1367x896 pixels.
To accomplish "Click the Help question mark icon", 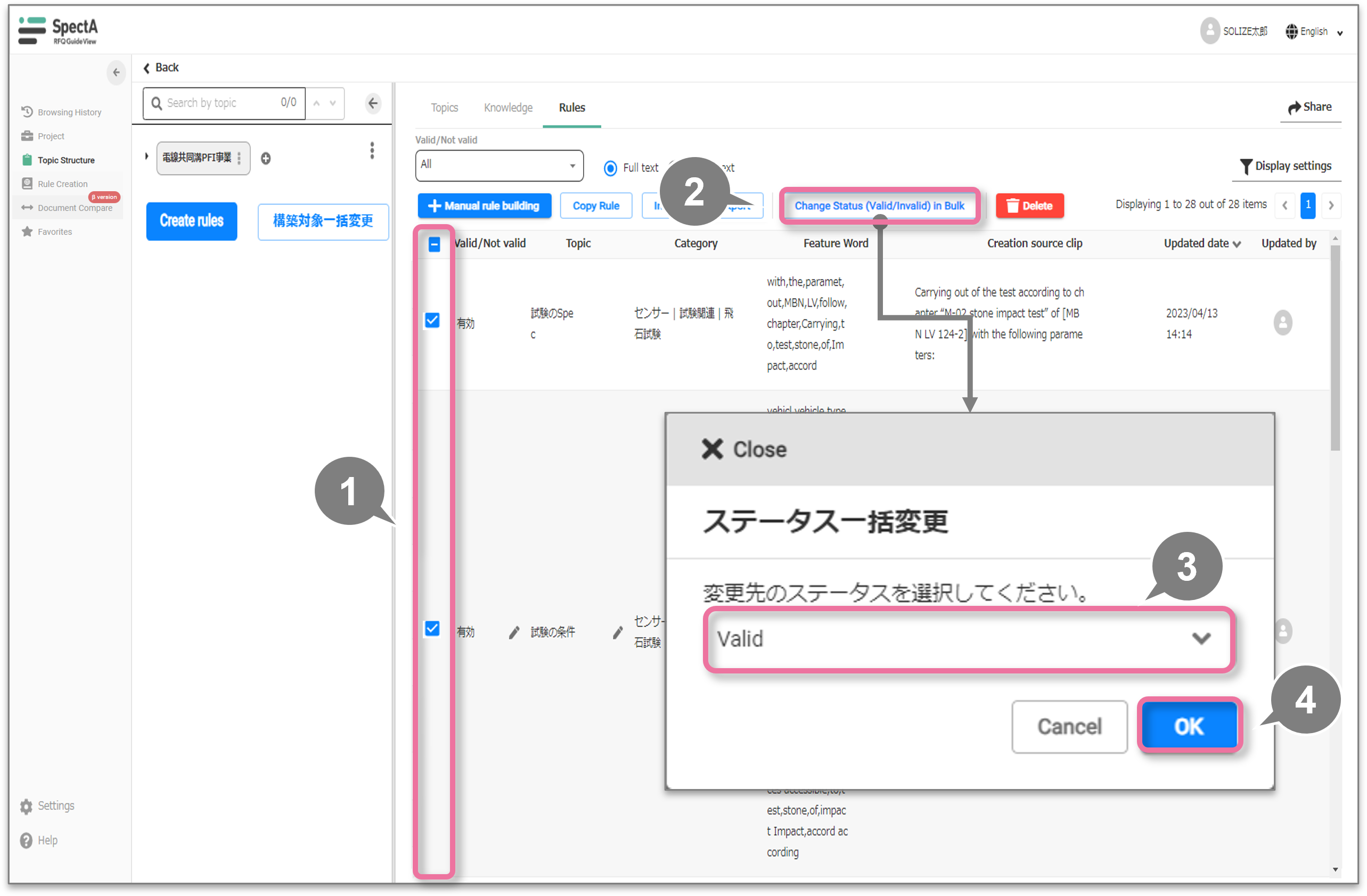I will coord(27,840).
